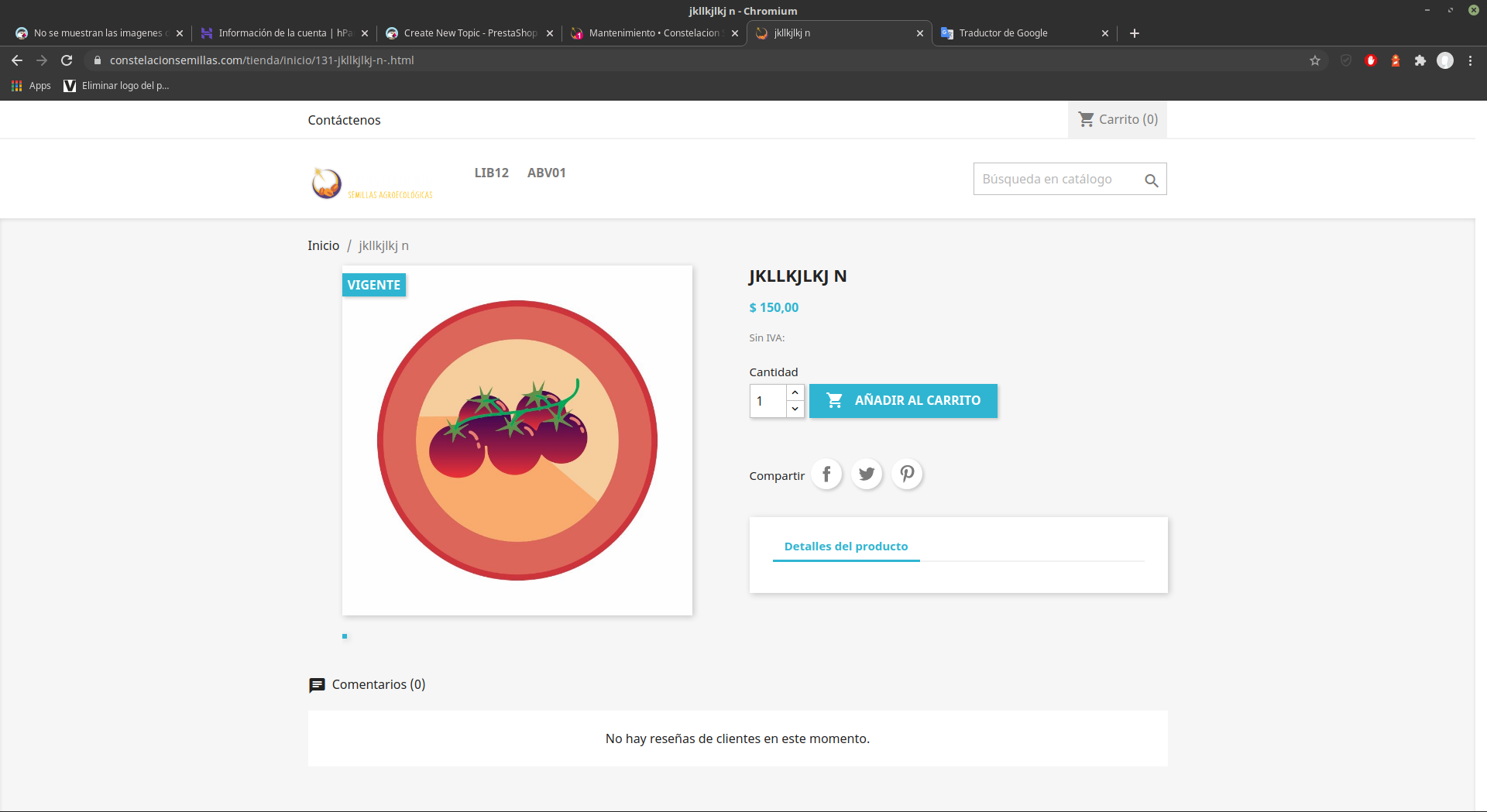Screen dimensions: 1487x812
Task: Click the browser forward arrow
Action: (42, 60)
